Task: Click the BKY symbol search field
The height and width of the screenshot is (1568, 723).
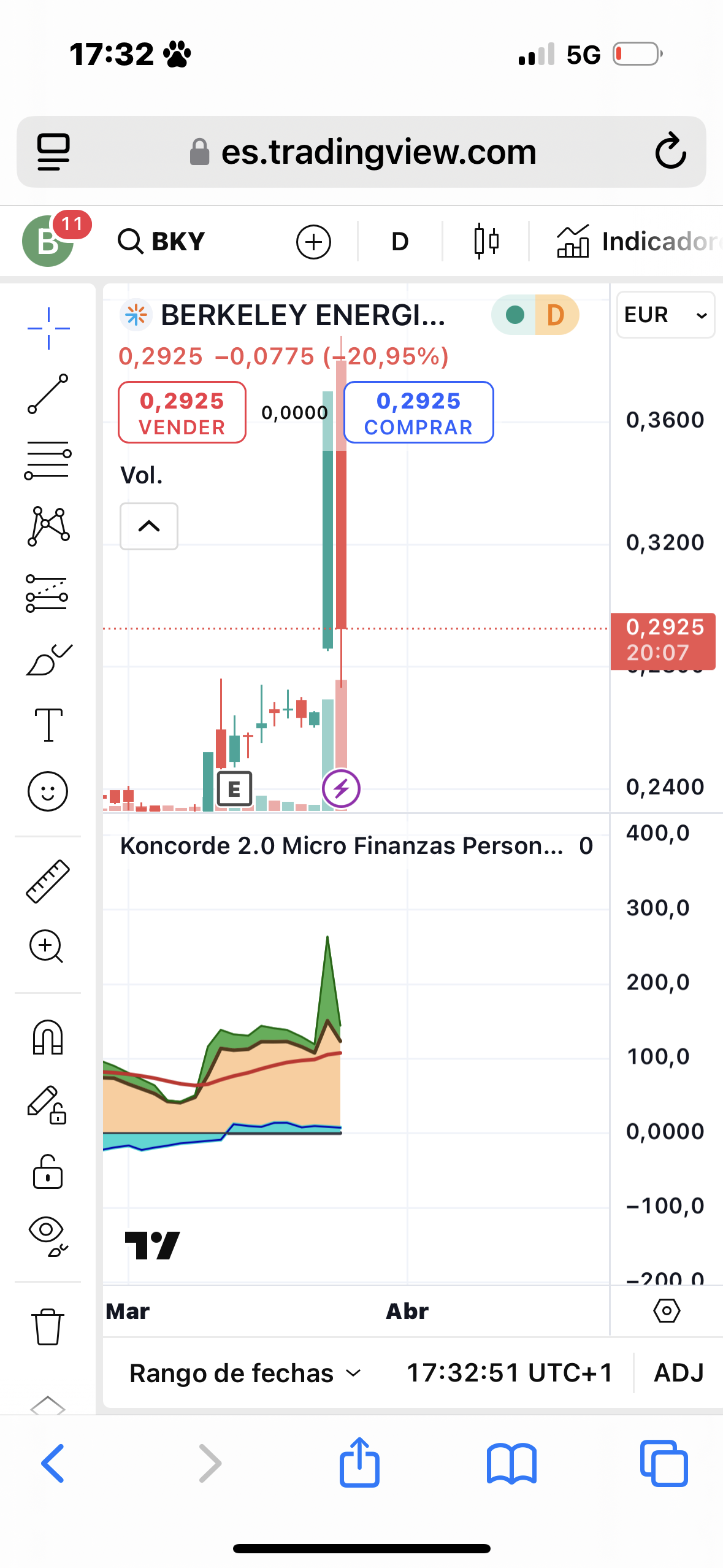Action: [162, 241]
